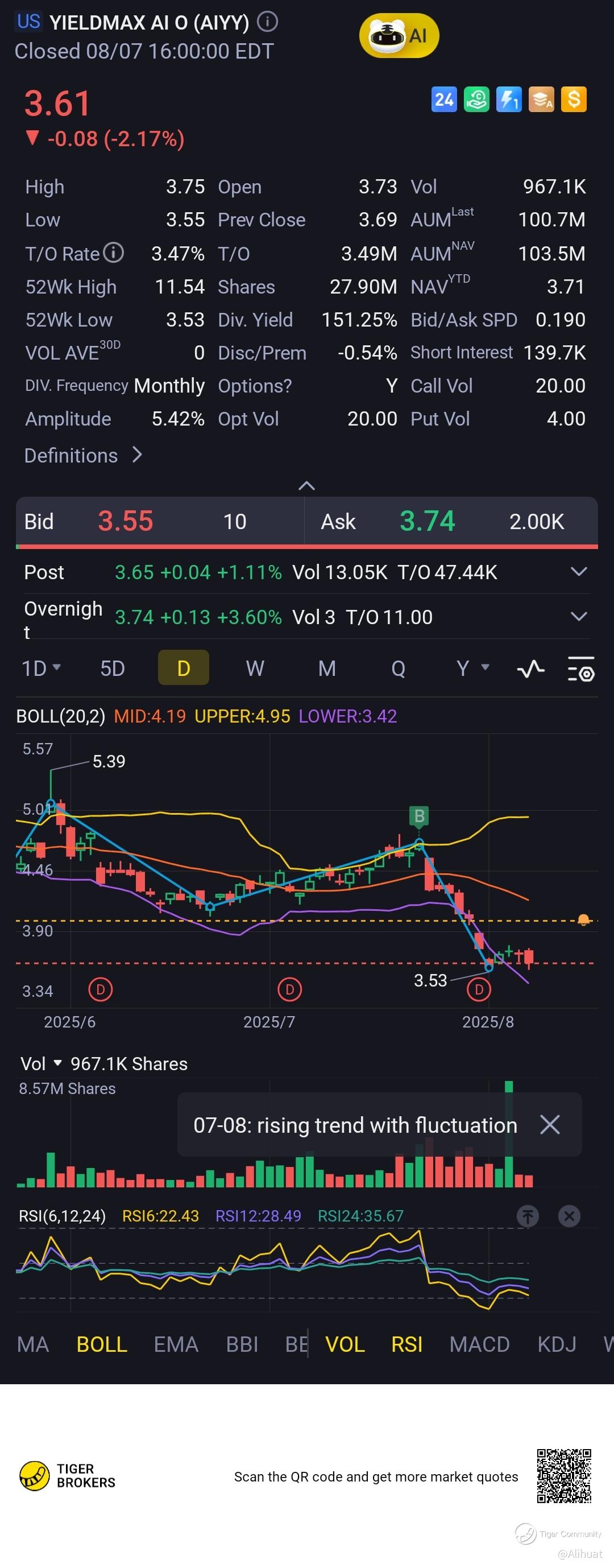The width and height of the screenshot is (614, 1568).
Task: Open the blue lightning bolt icon
Action: [509, 99]
